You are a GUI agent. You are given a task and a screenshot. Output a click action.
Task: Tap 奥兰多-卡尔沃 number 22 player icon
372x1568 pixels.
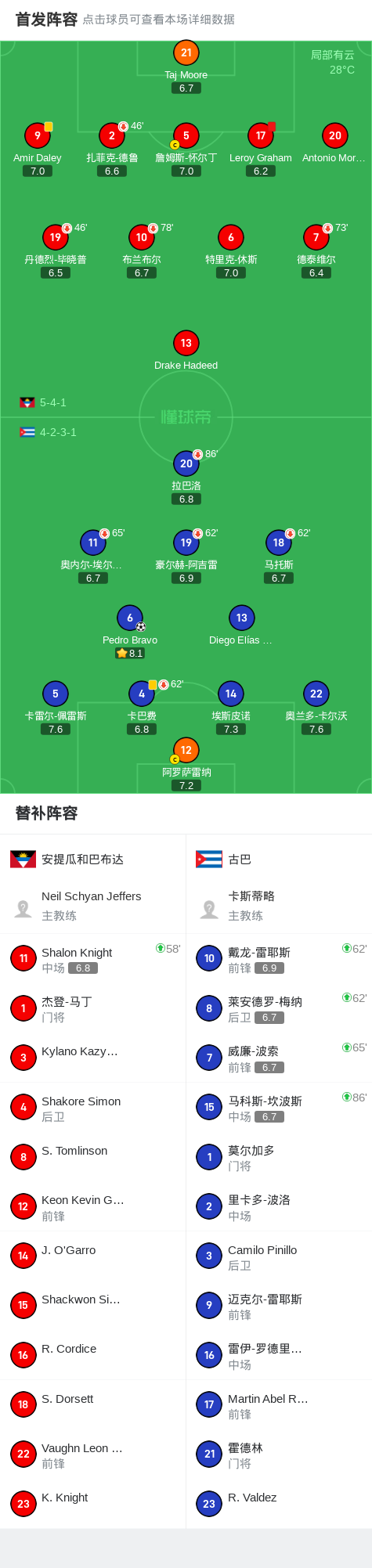[x=316, y=694]
